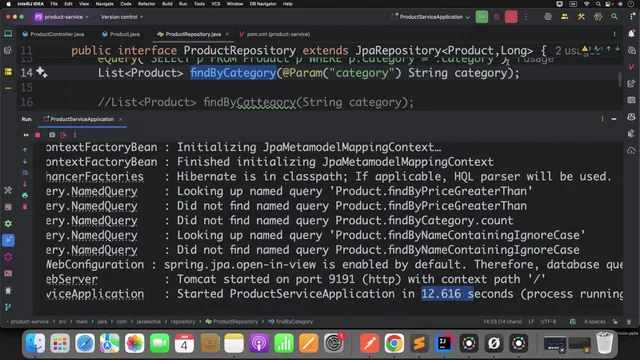Open the three-dots sidebar expander at left

tap(8, 88)
